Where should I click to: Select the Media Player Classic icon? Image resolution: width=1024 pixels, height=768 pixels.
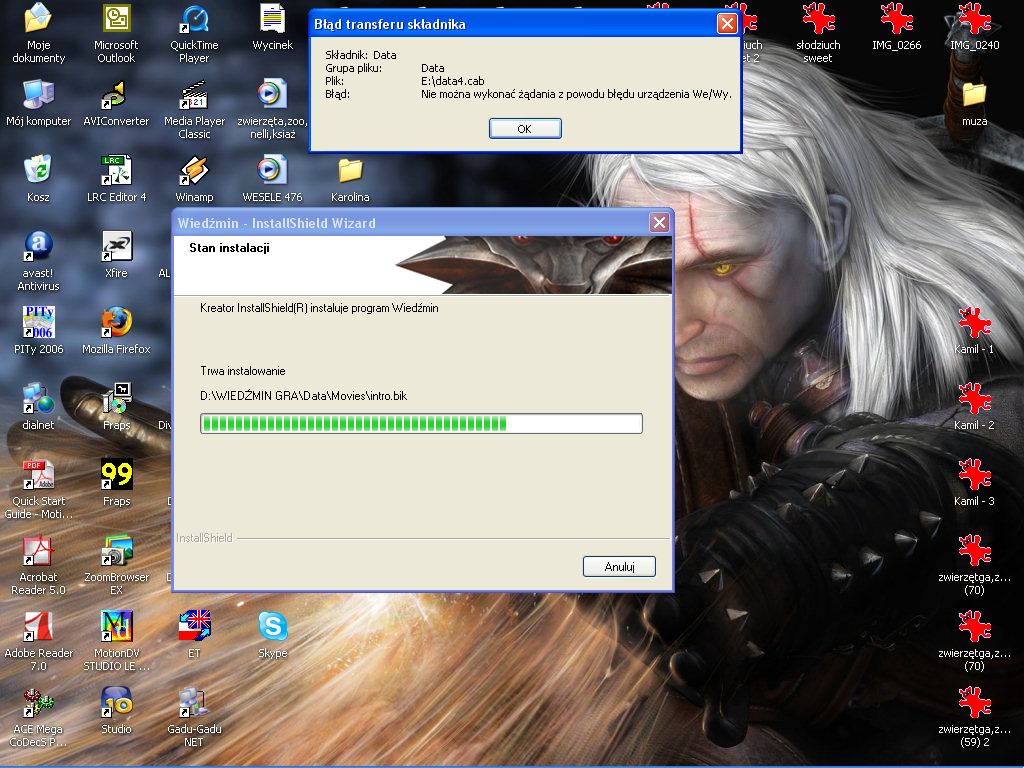194,109
